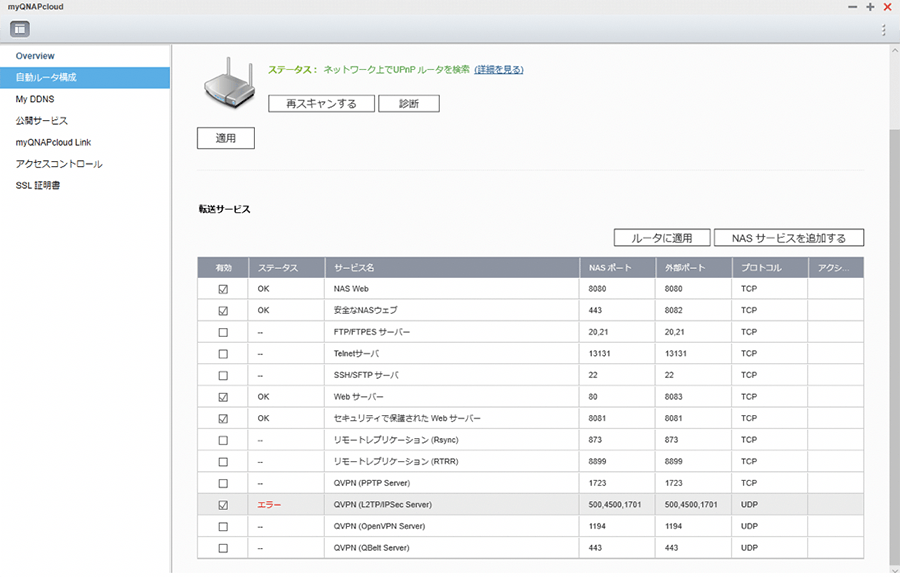This screenshot has height=578, width=900.
Task: Sort by 外部ポート column header
Action: point(693,267)
